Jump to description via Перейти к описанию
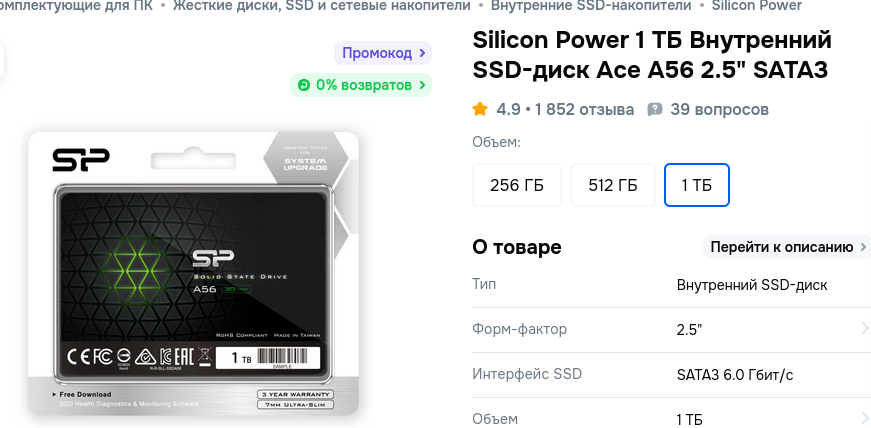This screenshot has width=871, height=428. click(x=781, y=247)
